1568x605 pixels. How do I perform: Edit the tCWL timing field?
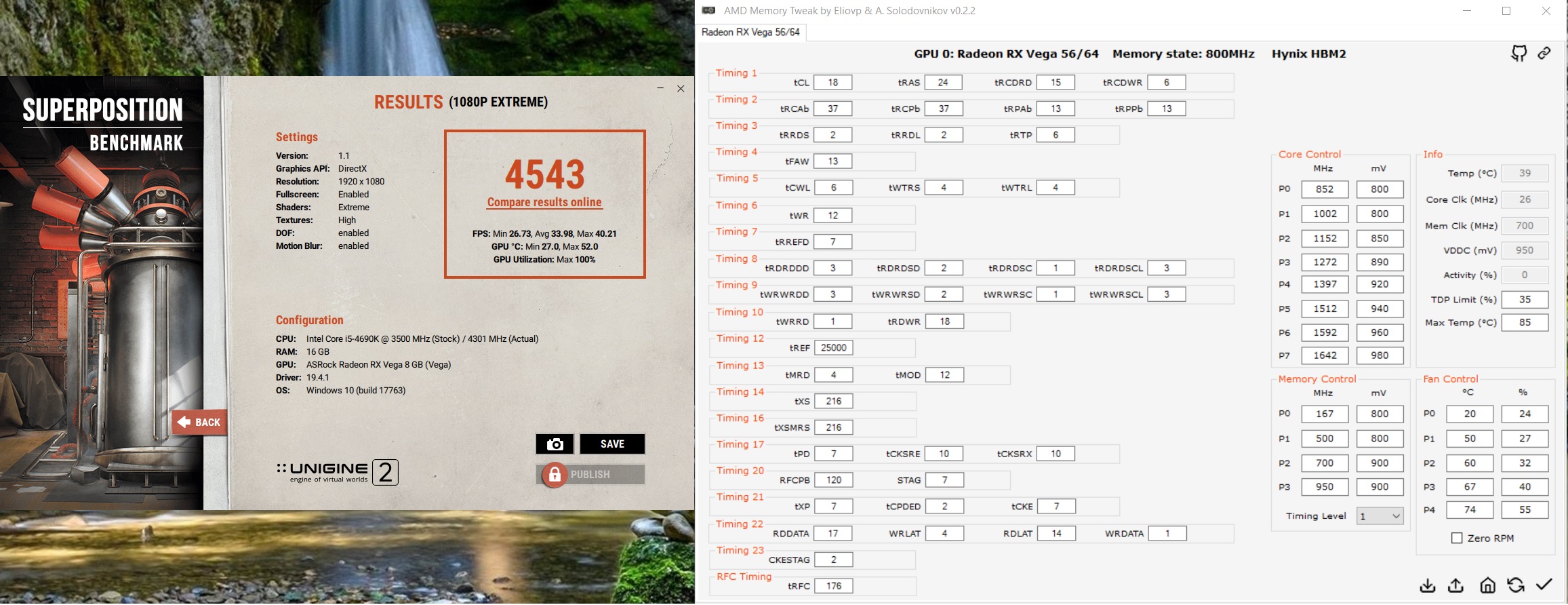[x=833, y=188]
